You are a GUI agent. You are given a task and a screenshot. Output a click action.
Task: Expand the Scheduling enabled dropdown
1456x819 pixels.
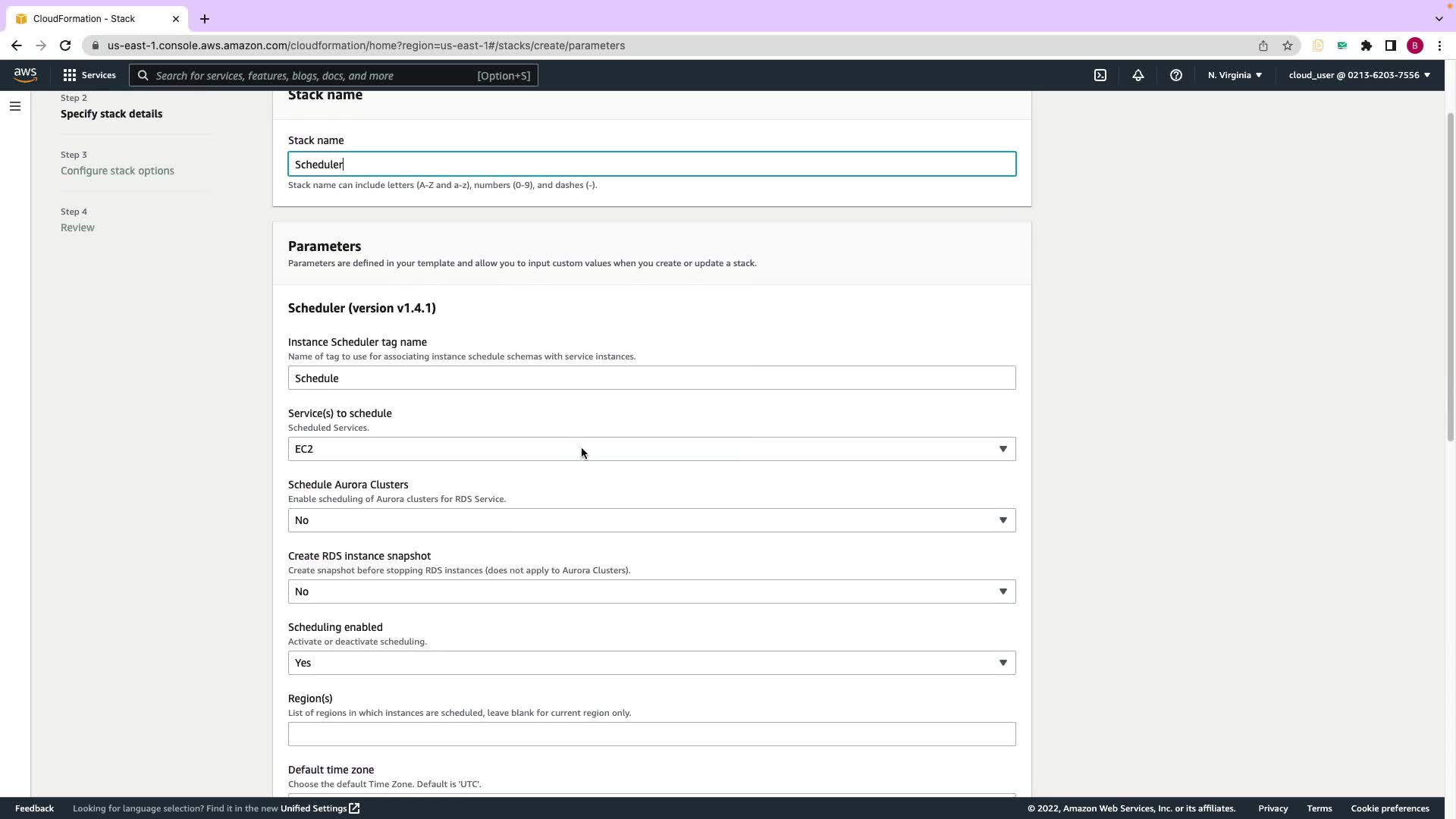[x=651, y=663]
